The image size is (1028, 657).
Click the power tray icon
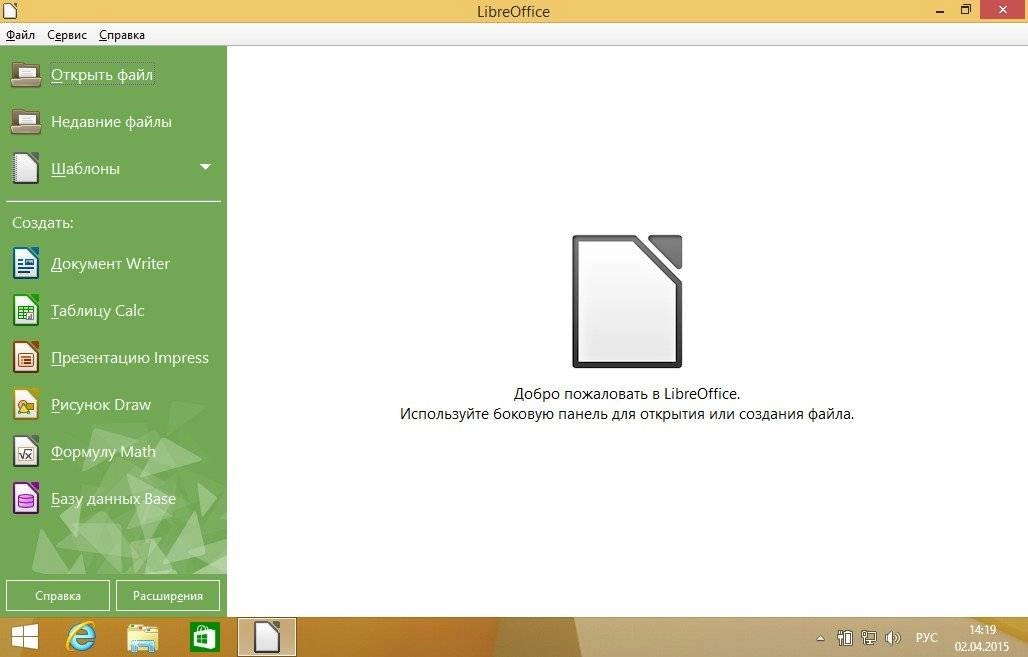845,638
